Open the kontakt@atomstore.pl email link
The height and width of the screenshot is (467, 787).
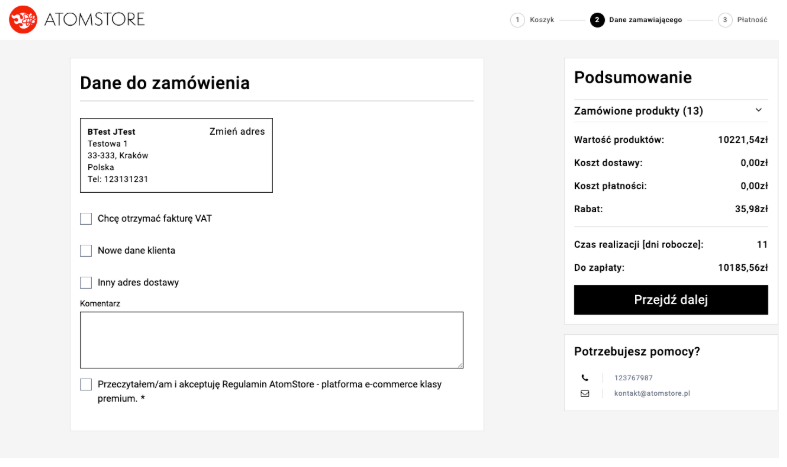pyautogui.click(x=652, y=394)
